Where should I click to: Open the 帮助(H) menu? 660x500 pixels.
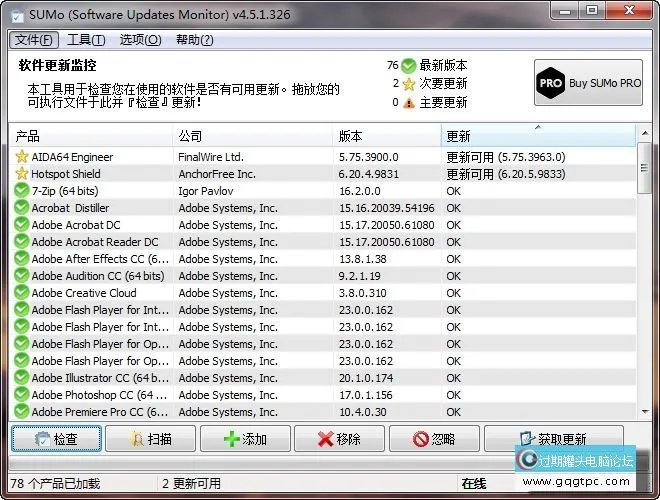coord(195,40)
